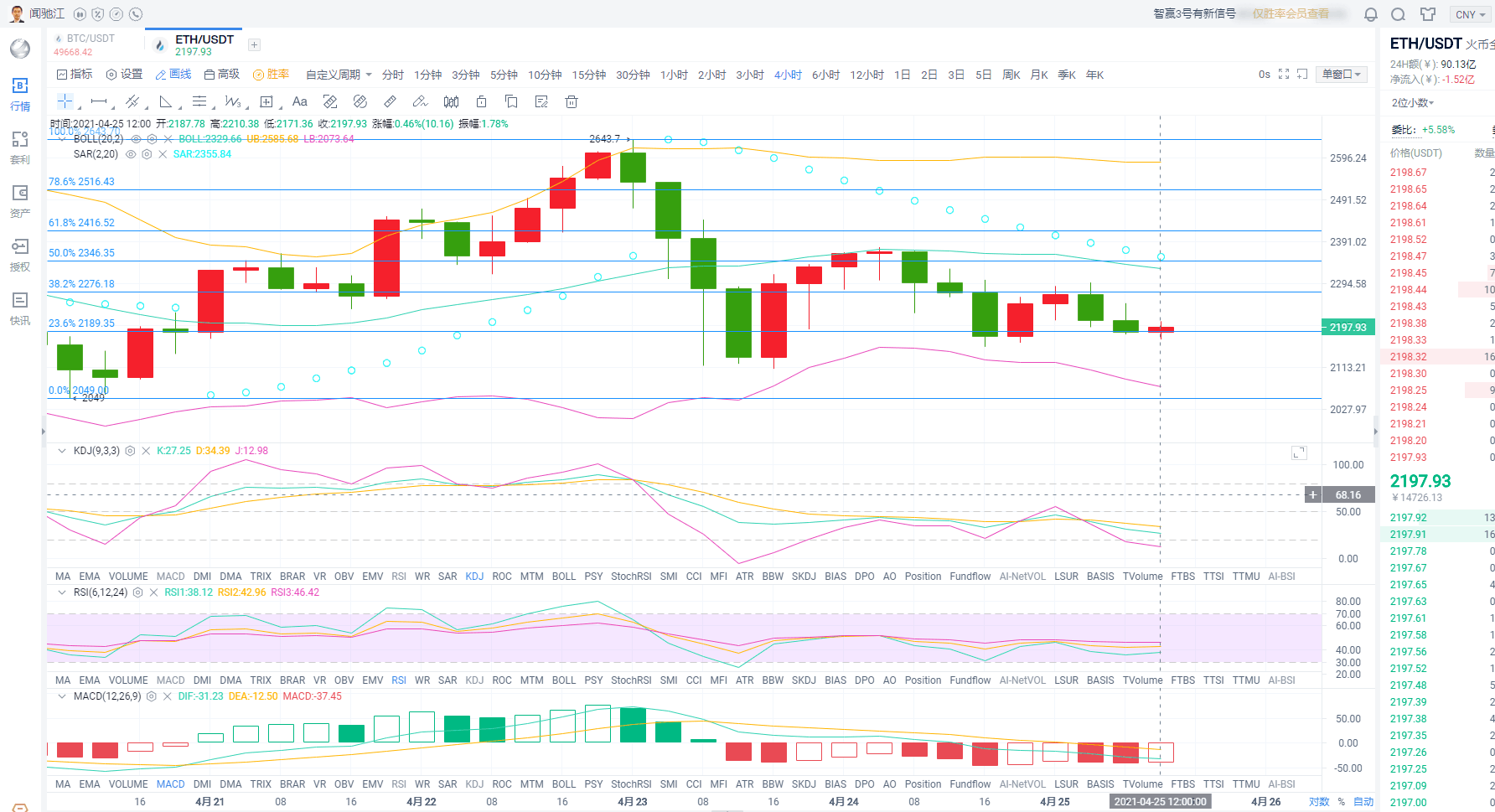This screenshot has height=812, width=1495.
Task: Choose the parallel channel drawing tool
Action: [132, 101]
